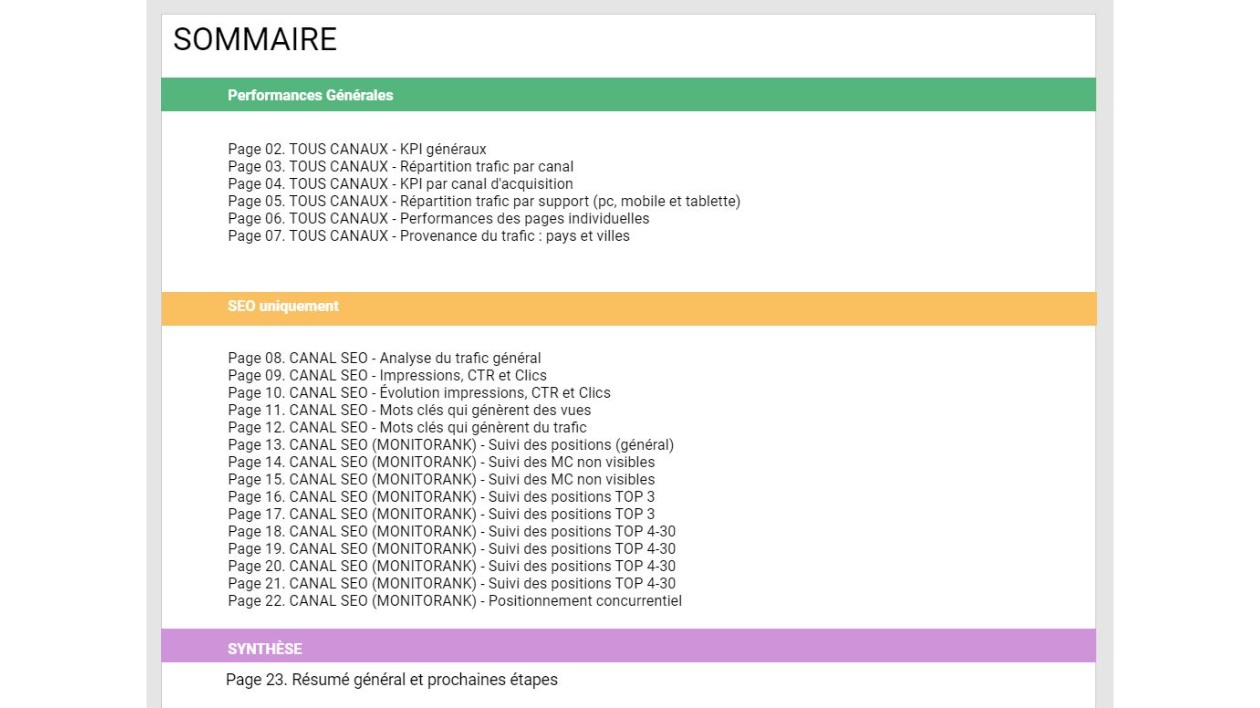Open Page 10 Évolution impressions, CTR et Clics
Viewport: 1260px width, 708px height.
(419, 393)
